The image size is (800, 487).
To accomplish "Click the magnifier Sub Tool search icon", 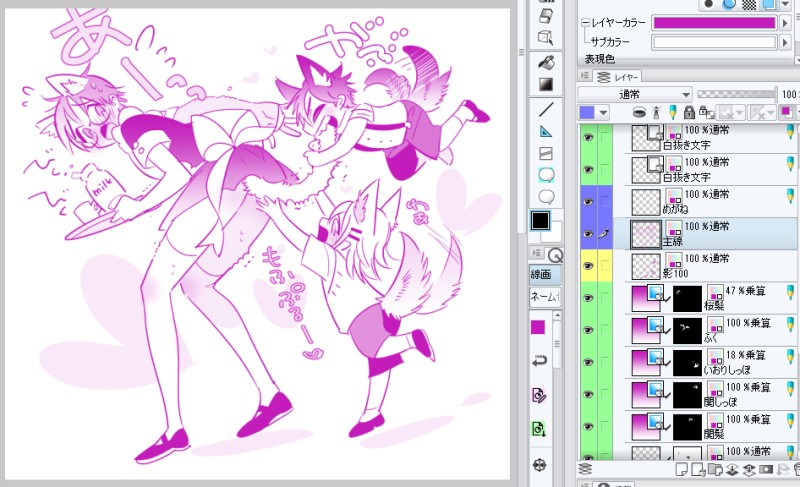I will pos(555,254).
